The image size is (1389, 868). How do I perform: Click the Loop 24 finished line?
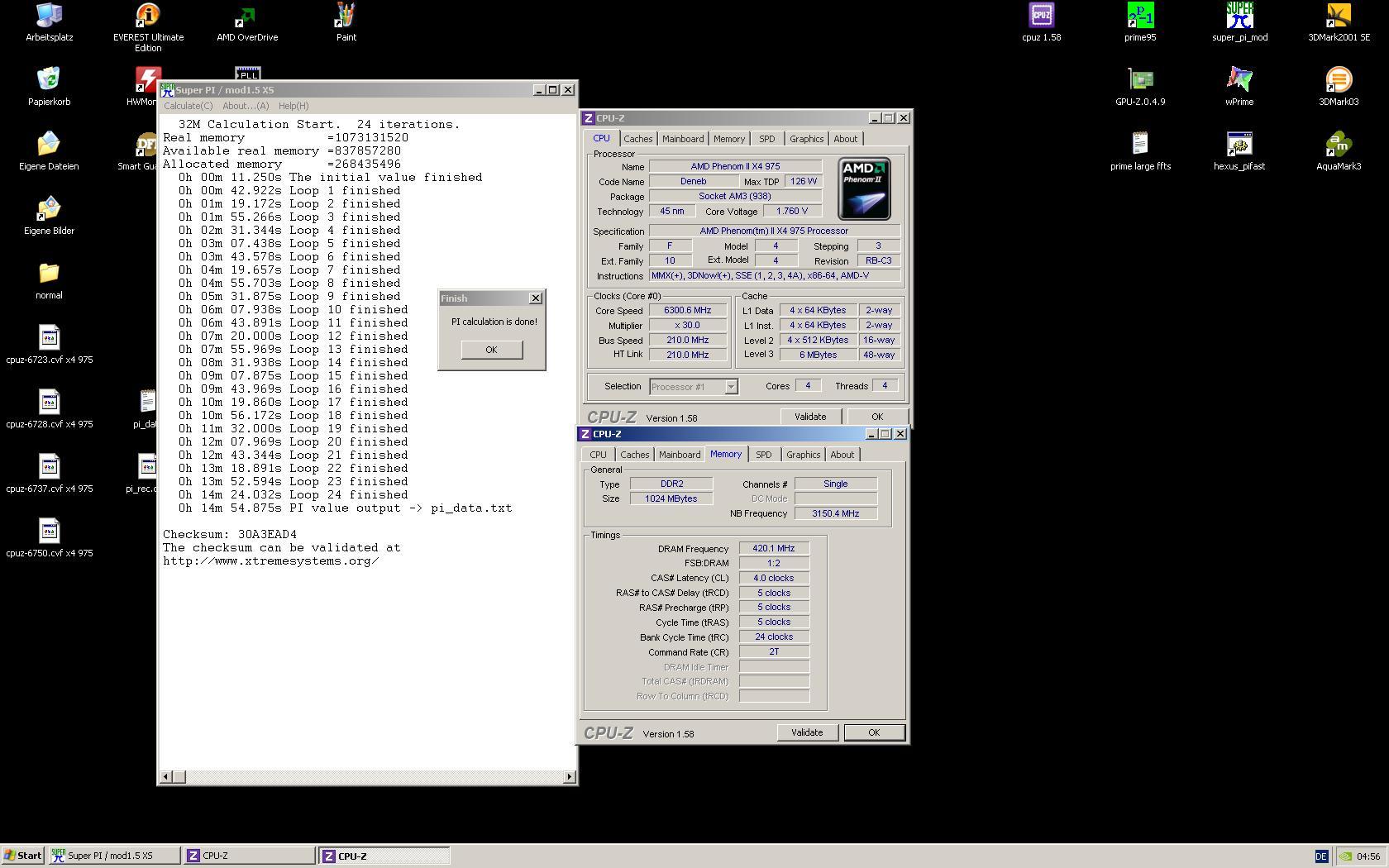293,495
